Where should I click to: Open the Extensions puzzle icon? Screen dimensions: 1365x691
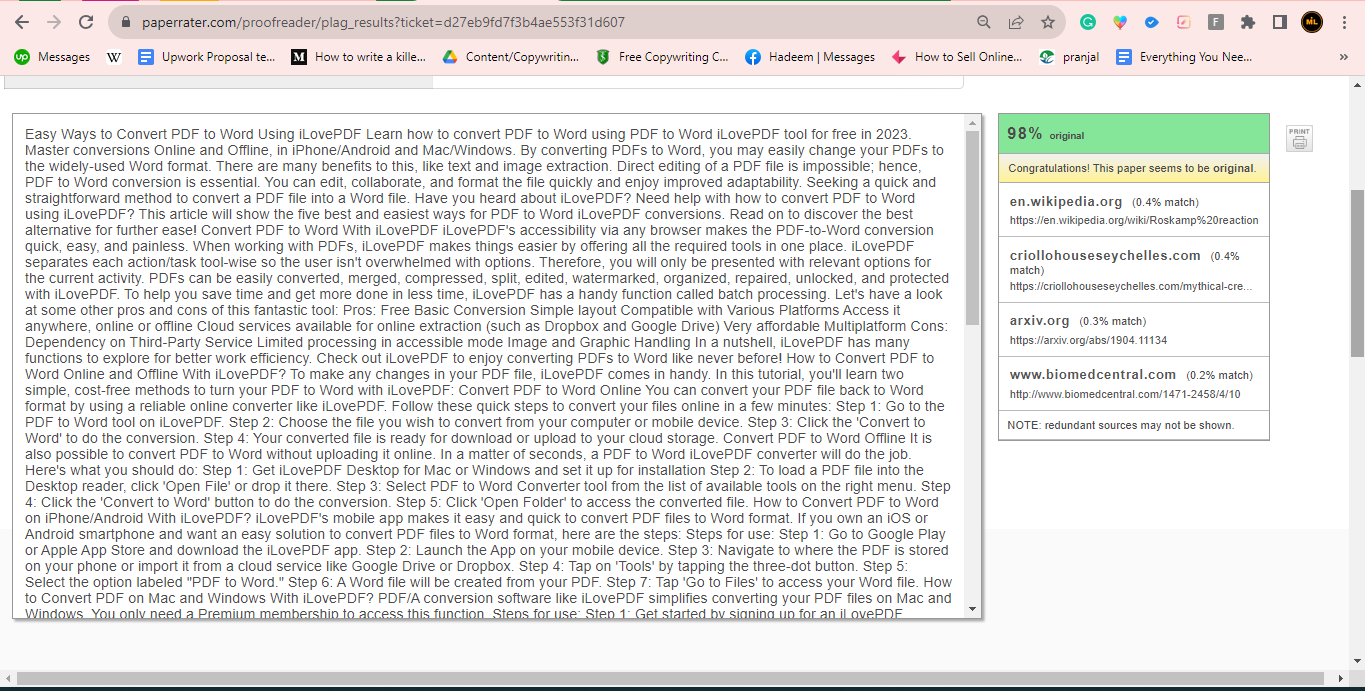coord(1248,22)
